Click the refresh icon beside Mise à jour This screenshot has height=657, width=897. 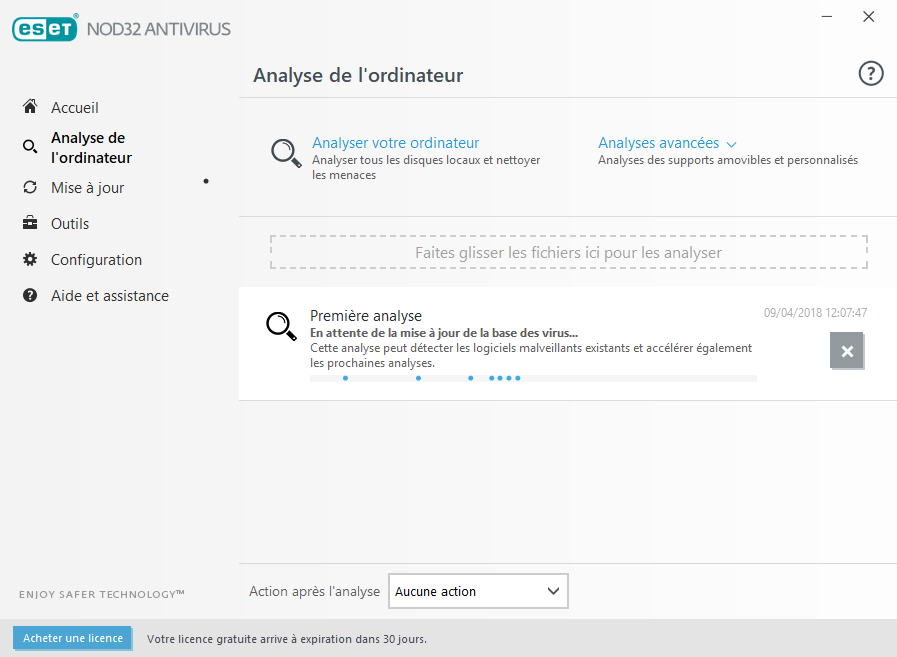[x=30, y=187]
